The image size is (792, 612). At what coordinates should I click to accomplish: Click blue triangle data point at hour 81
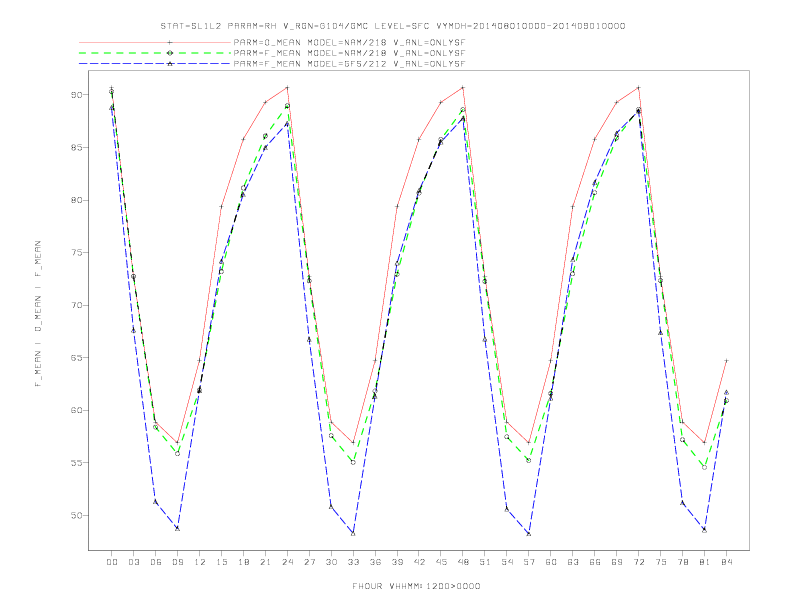click(705, 530)
